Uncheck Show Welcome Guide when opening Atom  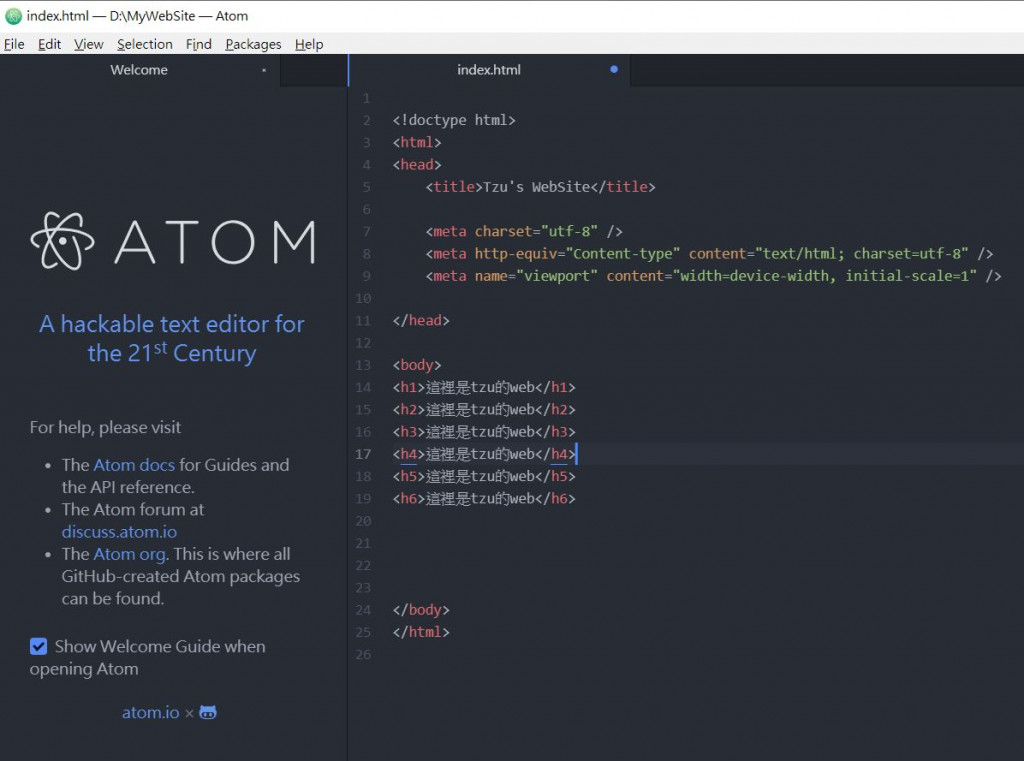[39, 647]
